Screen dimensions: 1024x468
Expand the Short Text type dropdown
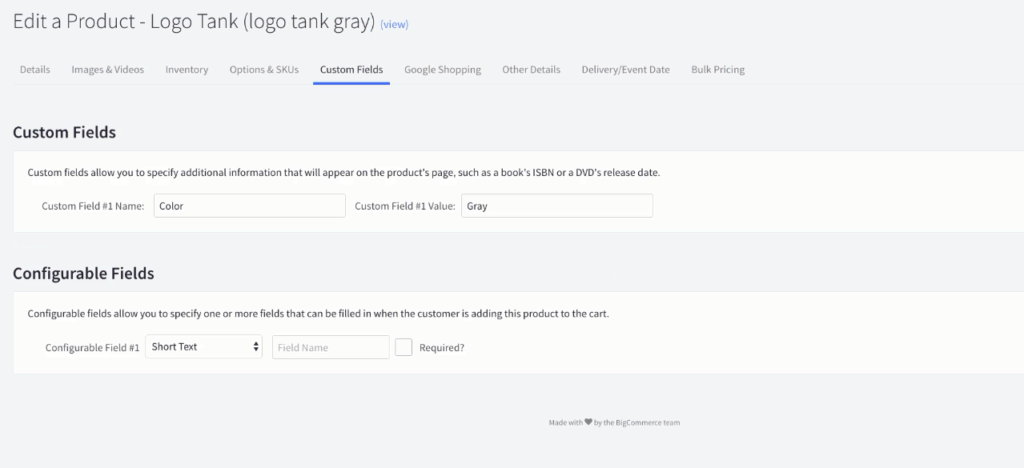pos(205,347)
